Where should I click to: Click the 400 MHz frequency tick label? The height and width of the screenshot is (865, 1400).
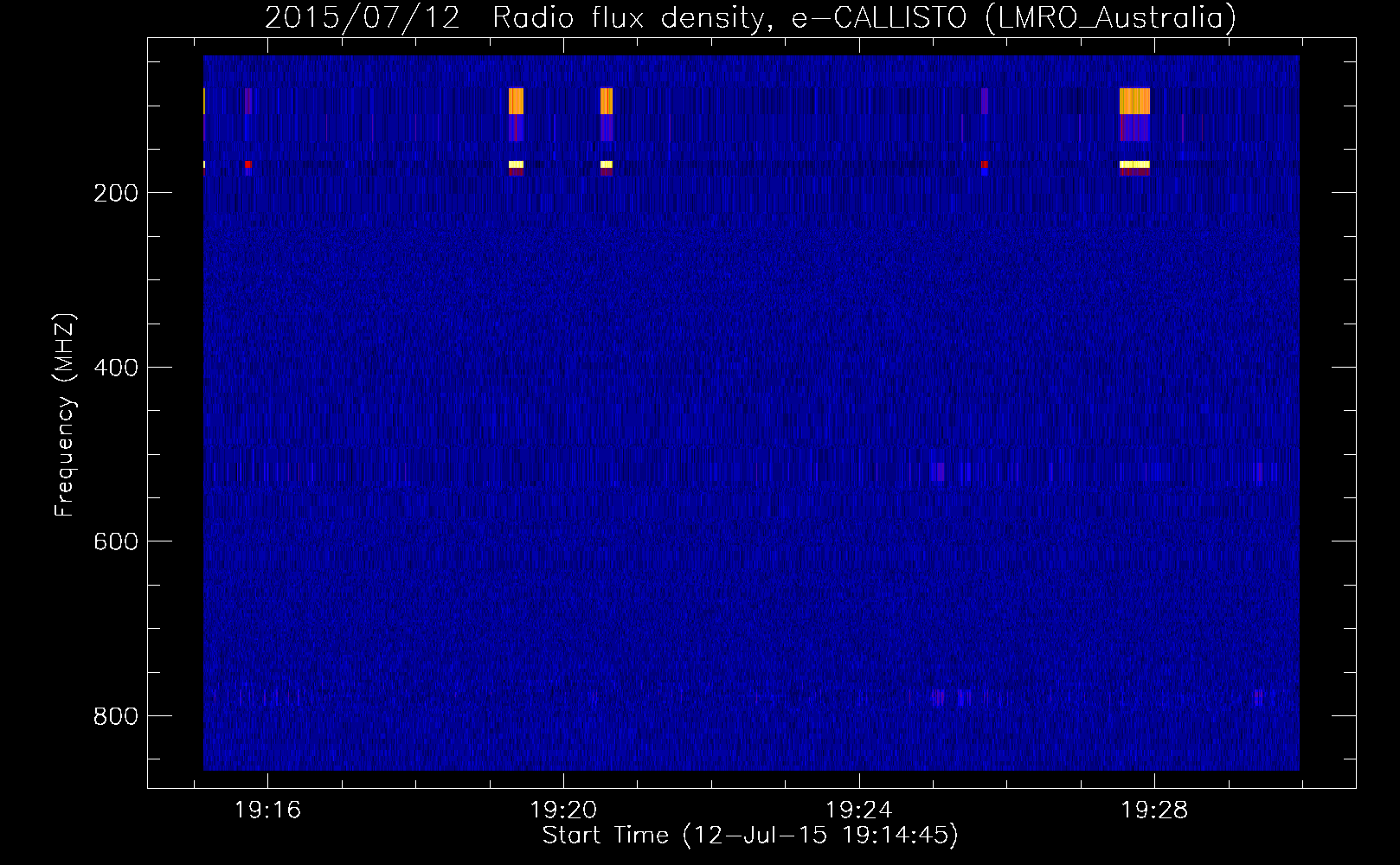tap(116, 368)
